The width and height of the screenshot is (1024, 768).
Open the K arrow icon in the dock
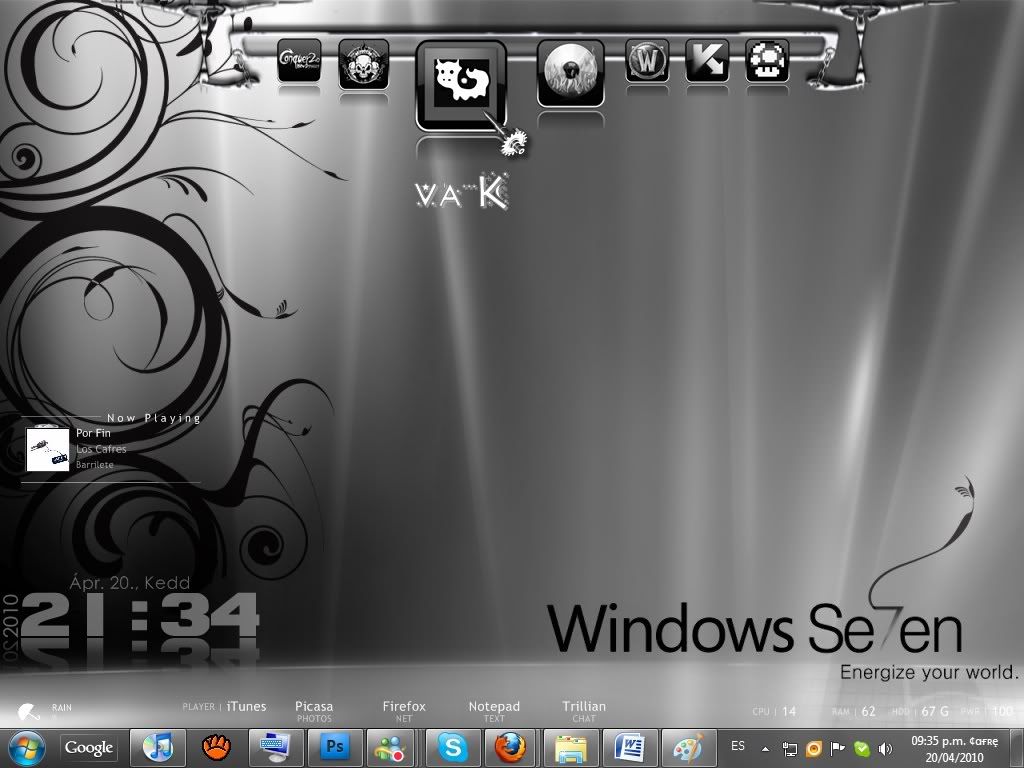pos(707,60)
